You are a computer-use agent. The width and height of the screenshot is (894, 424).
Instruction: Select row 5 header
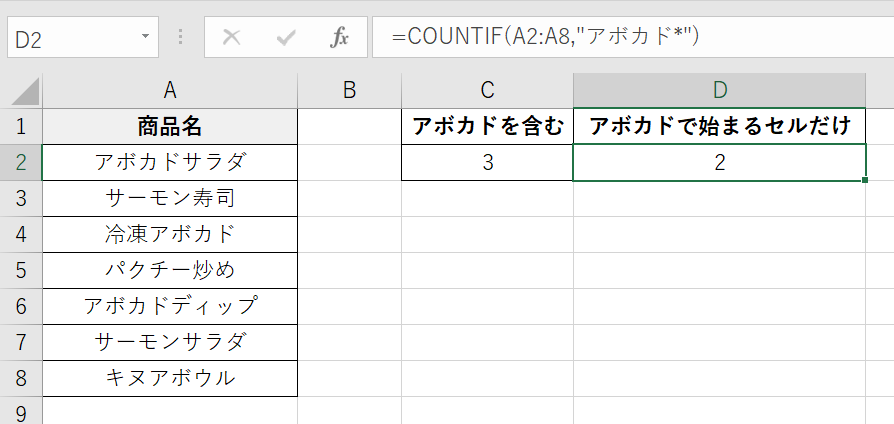(x=21, y=269)
